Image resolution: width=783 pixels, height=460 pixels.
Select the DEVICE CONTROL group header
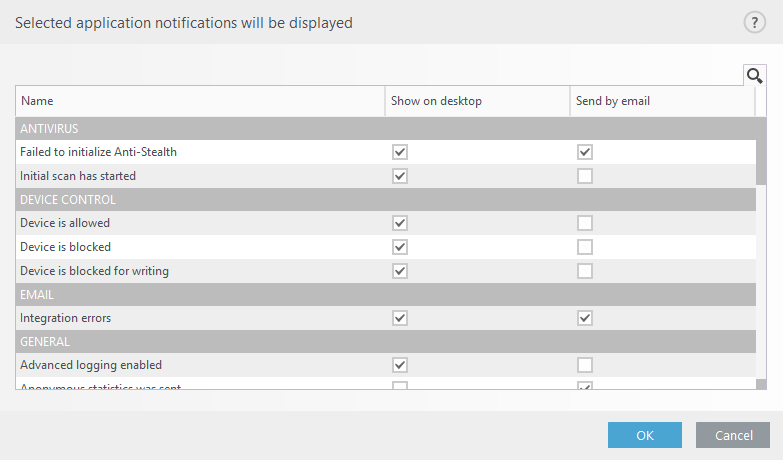[x=386, y=199]
